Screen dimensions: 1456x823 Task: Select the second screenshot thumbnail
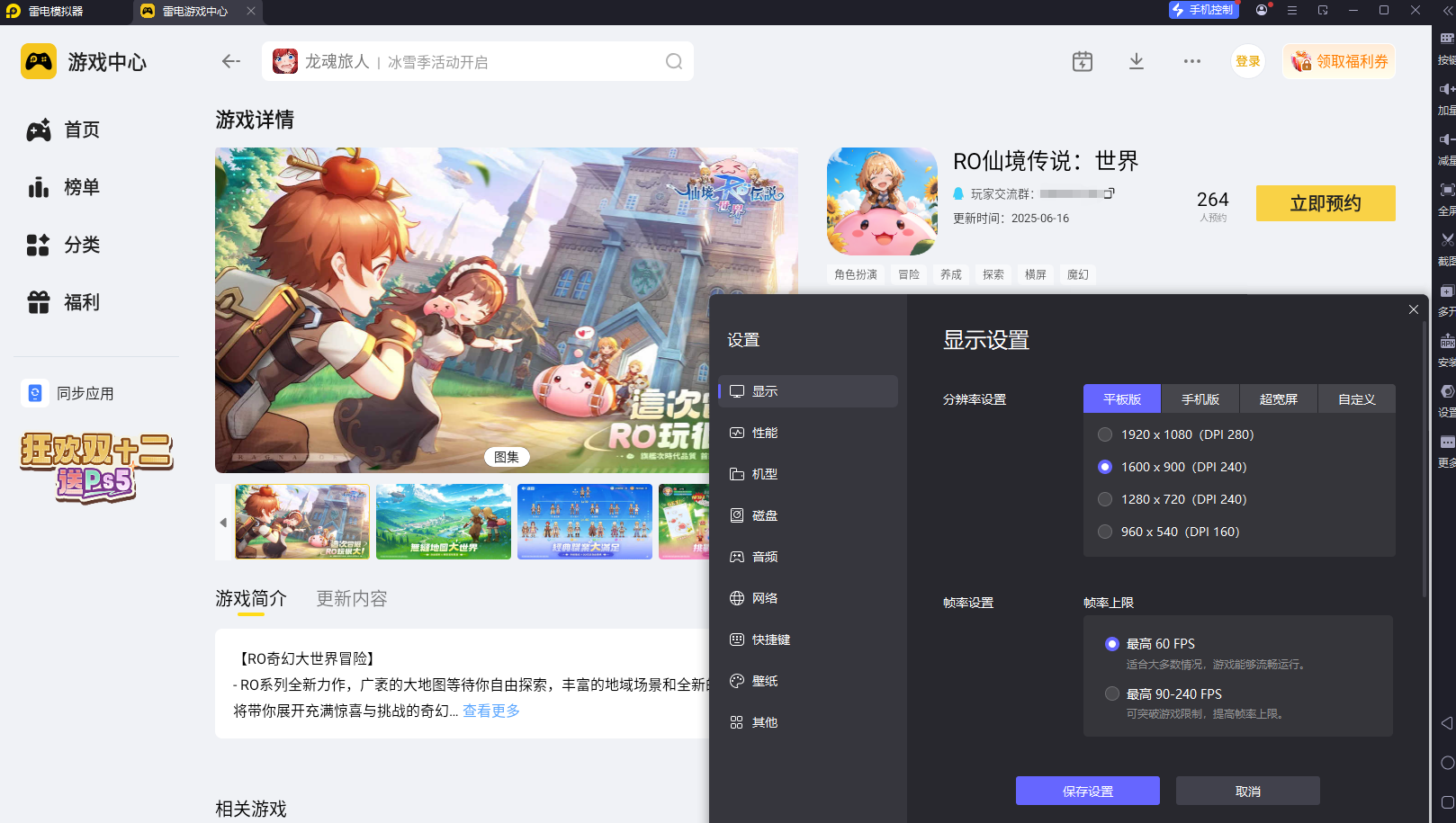point(444,522)
